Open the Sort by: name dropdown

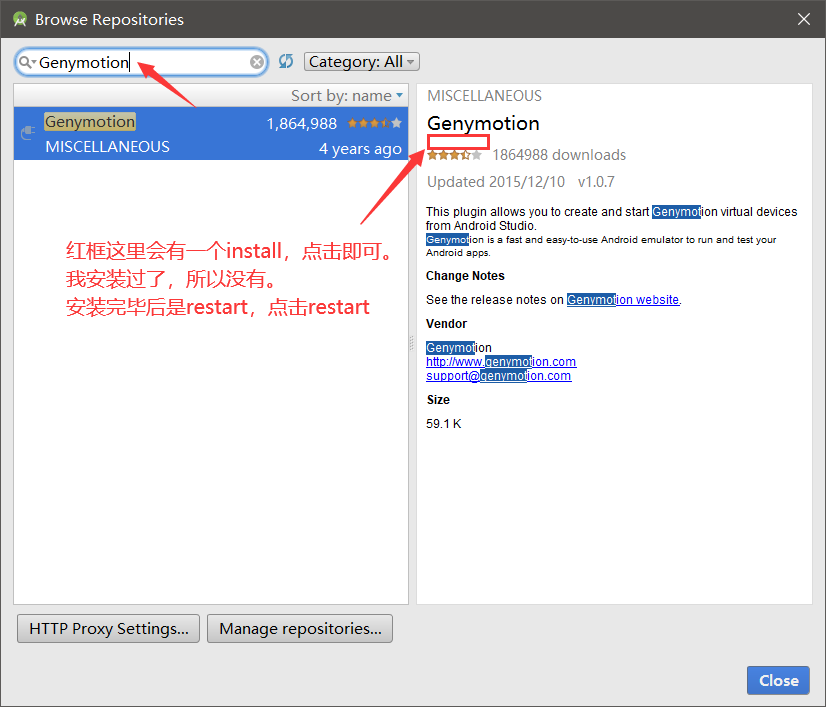click(347, 96)
